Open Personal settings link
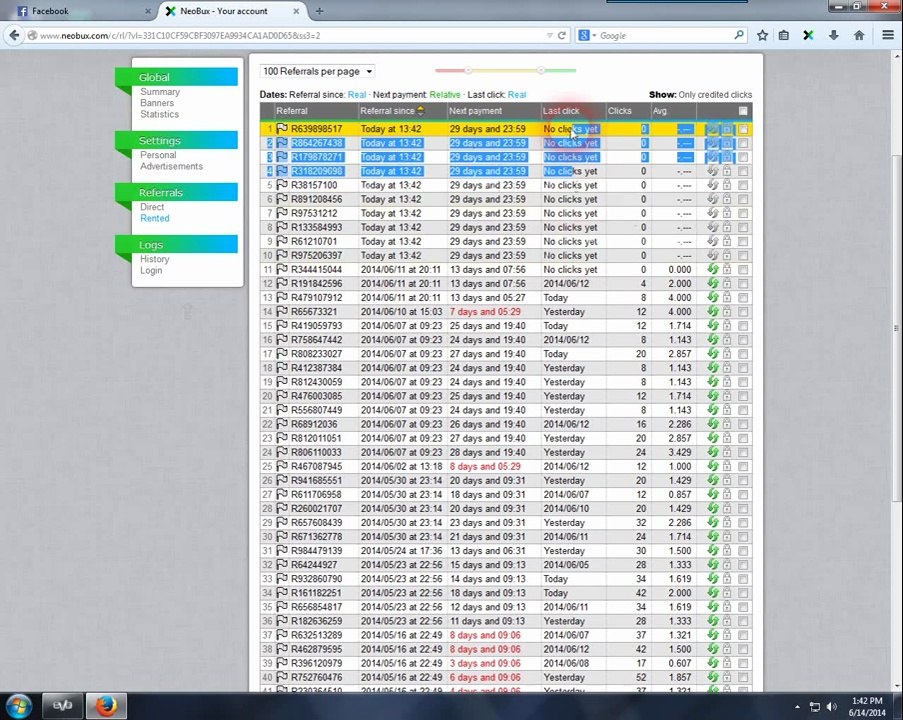The height and width of the screenshot is (720, 903). pos(158,155)
